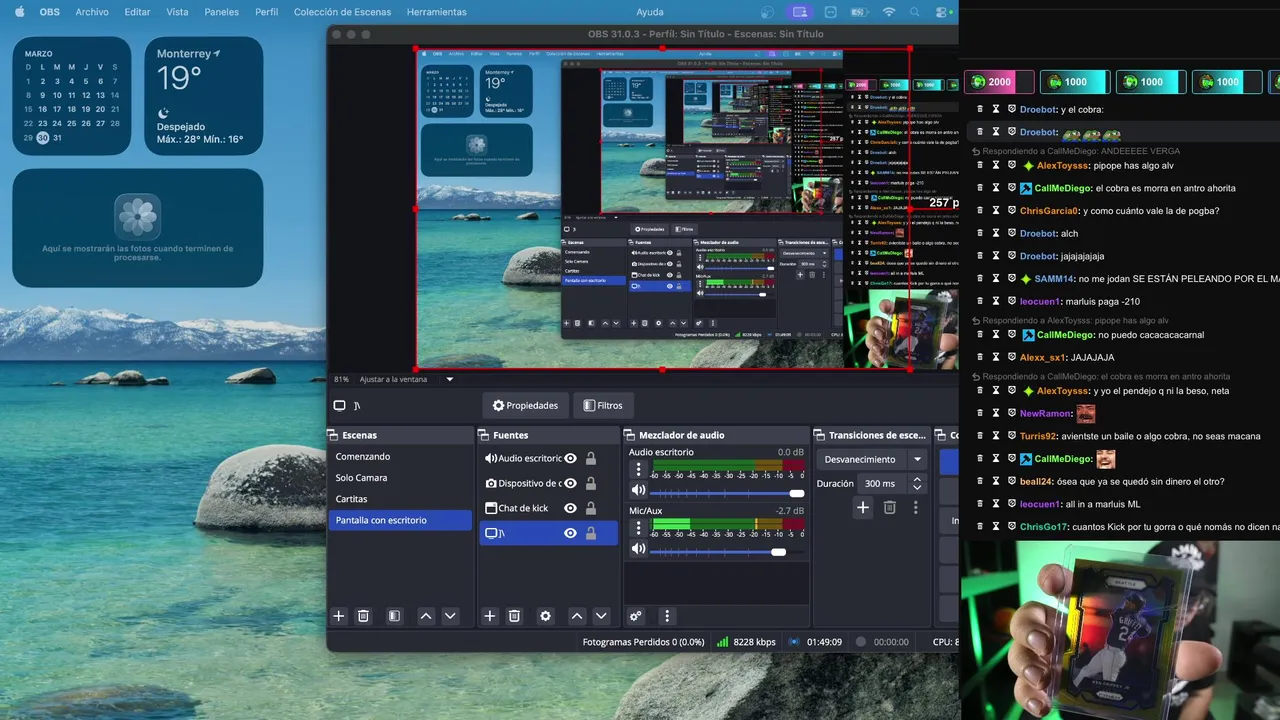Toggle lock on selected screen capture source
The image size is (1280, 720).
[591, 533]
